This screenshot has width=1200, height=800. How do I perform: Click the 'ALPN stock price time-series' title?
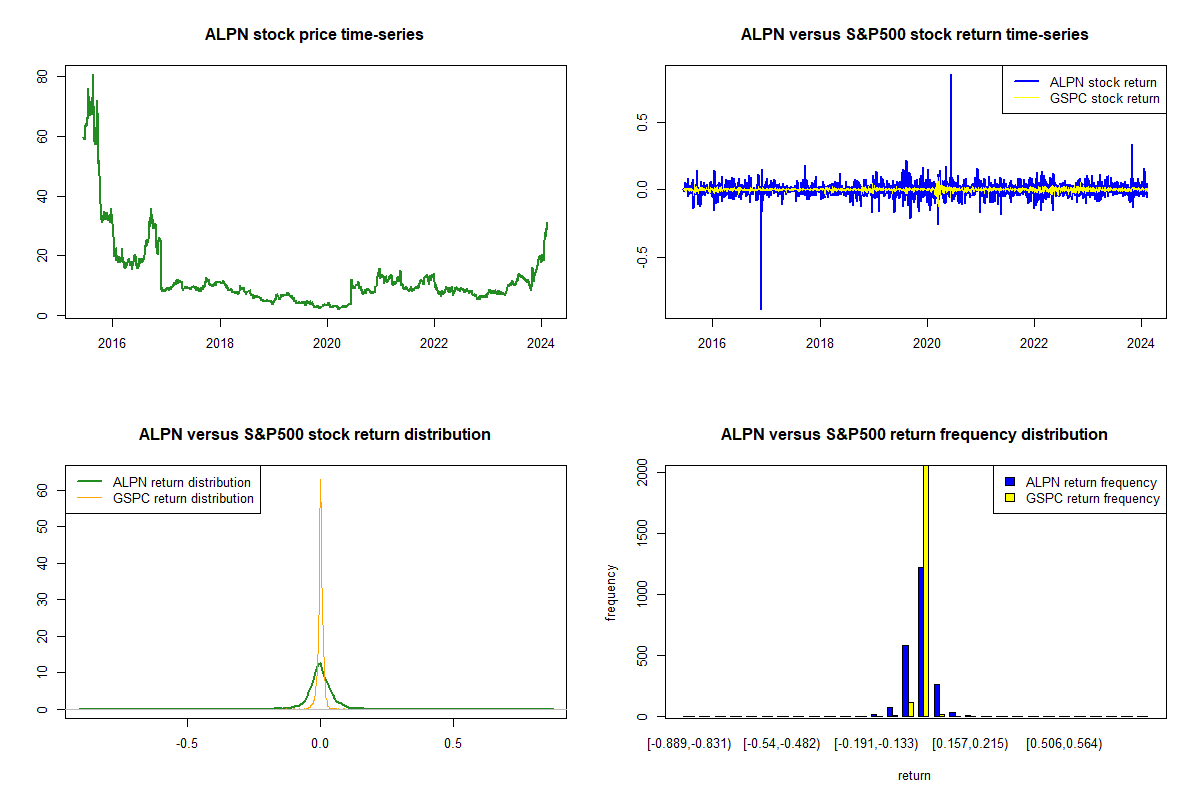coord(314,35)
